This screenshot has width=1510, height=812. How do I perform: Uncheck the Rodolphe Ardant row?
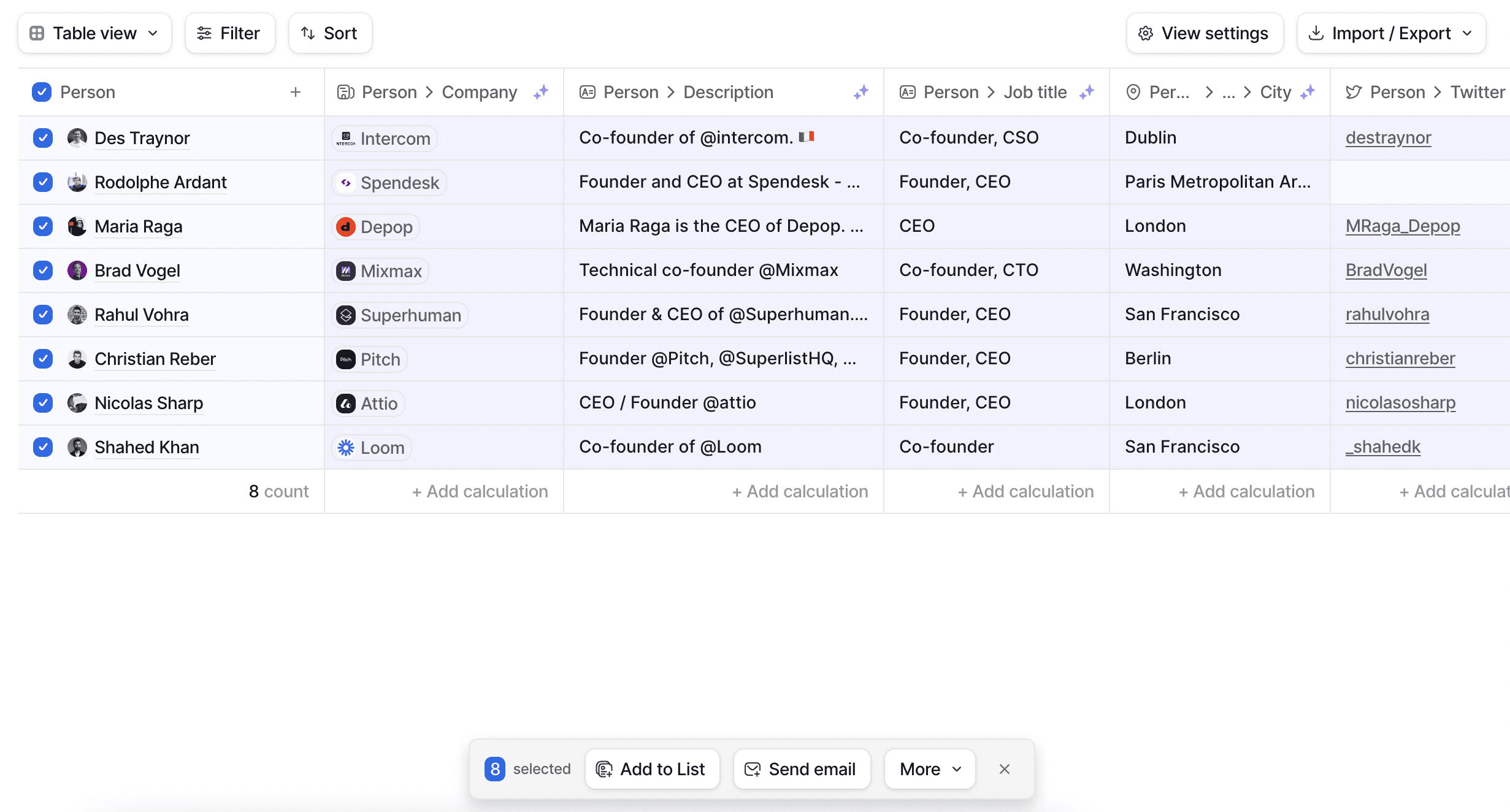coord(43,182)
